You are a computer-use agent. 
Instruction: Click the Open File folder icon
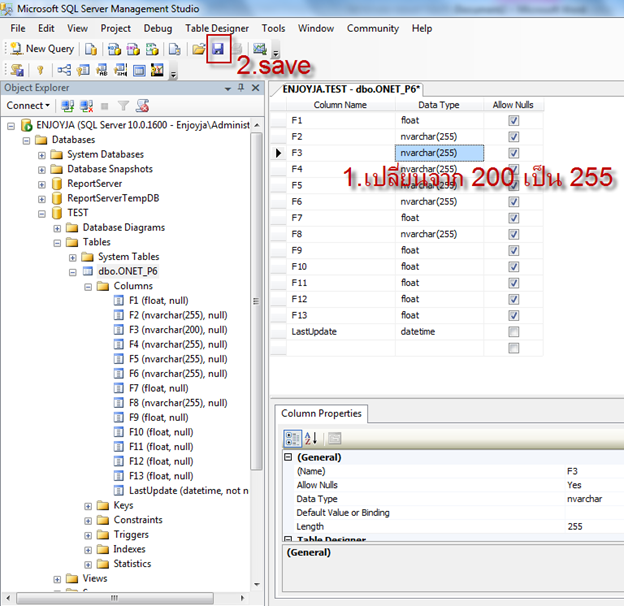pos(199,49)
